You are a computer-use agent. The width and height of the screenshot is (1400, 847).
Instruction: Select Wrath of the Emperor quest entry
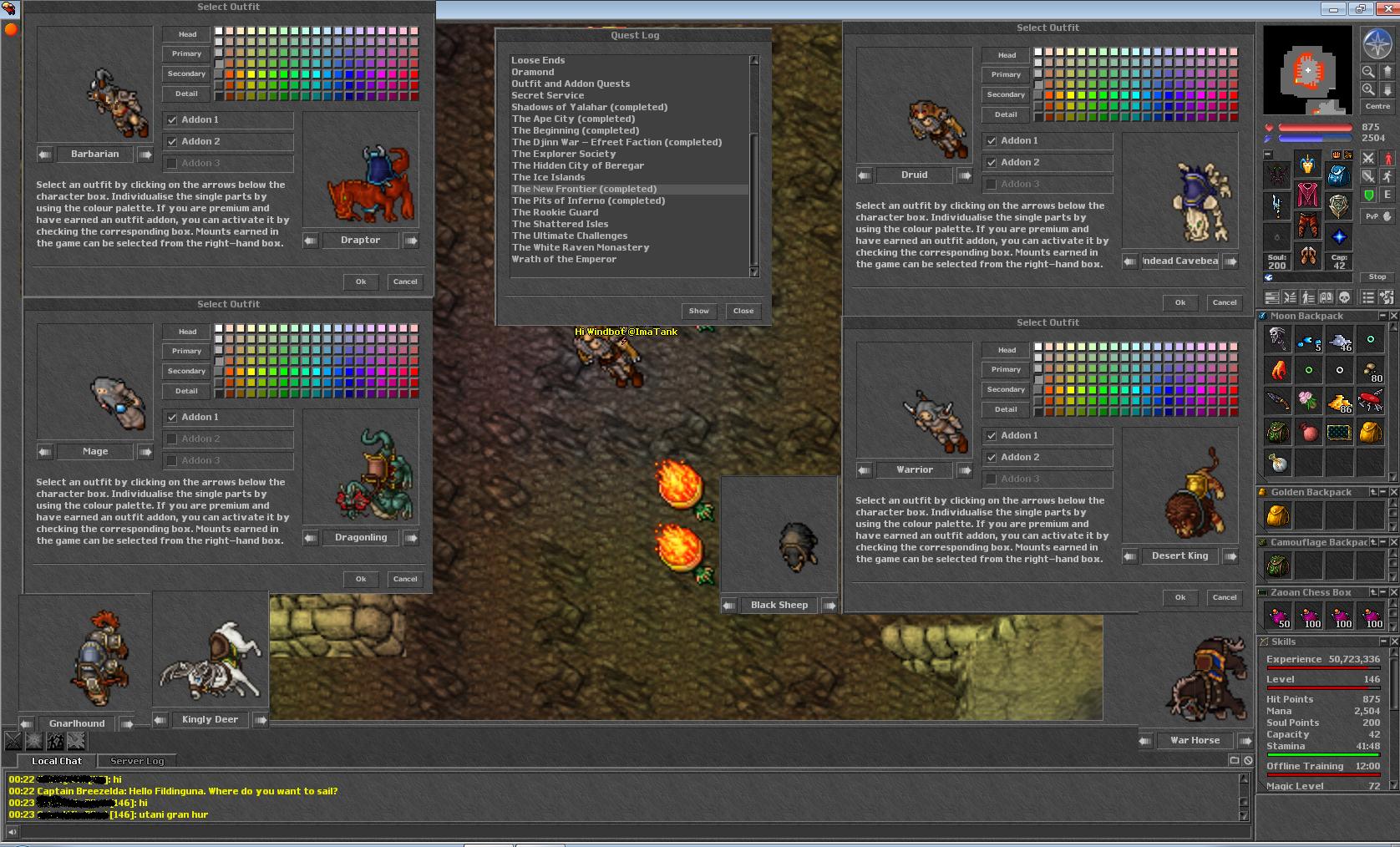tap(630, 260)
